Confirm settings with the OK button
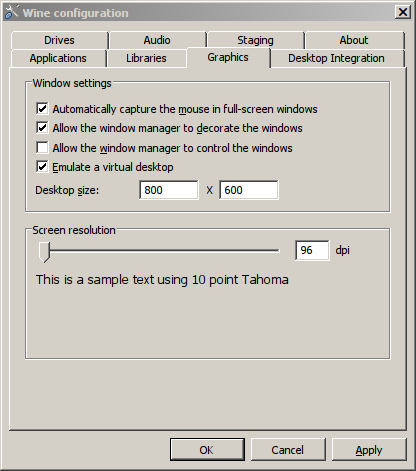416x471 pixels. point(207,450)
